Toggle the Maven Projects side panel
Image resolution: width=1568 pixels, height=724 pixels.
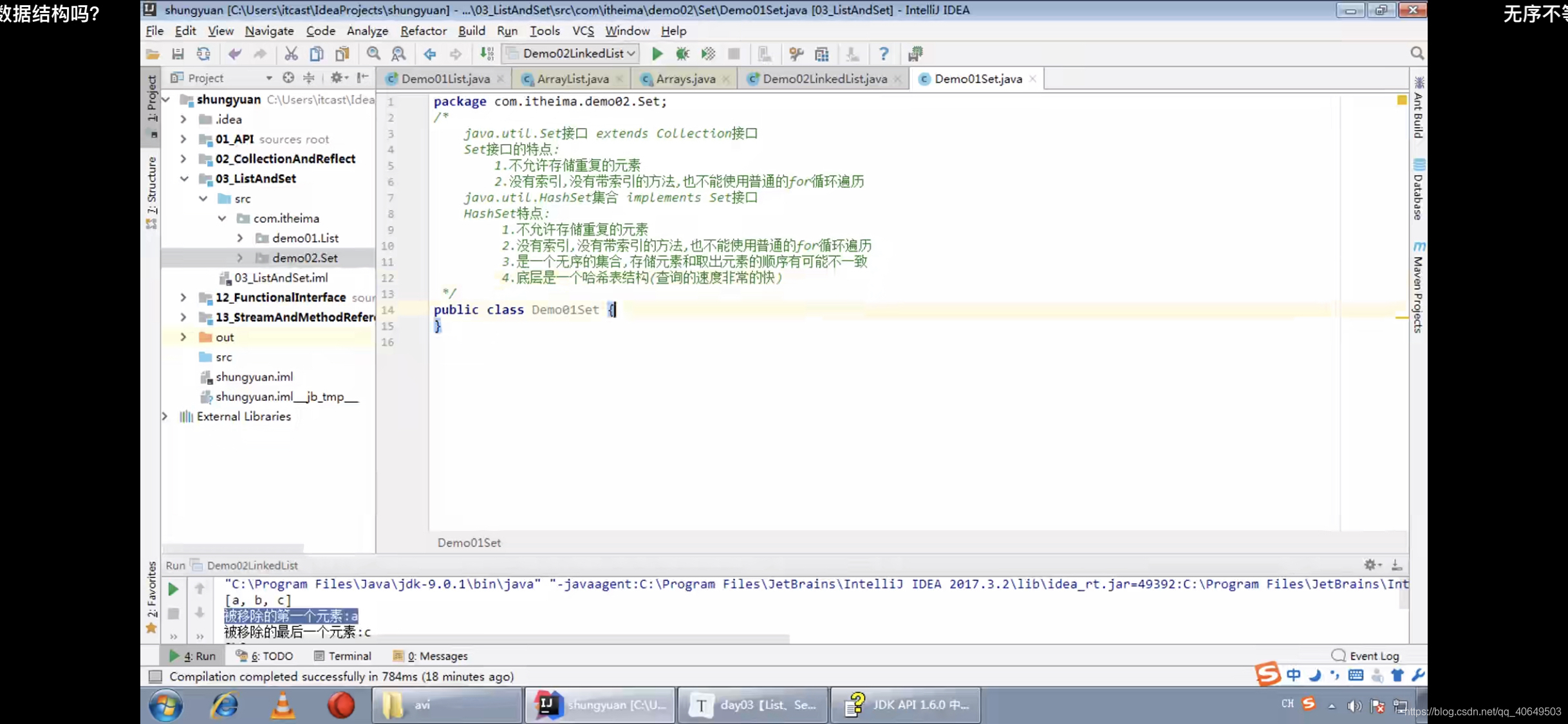pos(1419,287)
